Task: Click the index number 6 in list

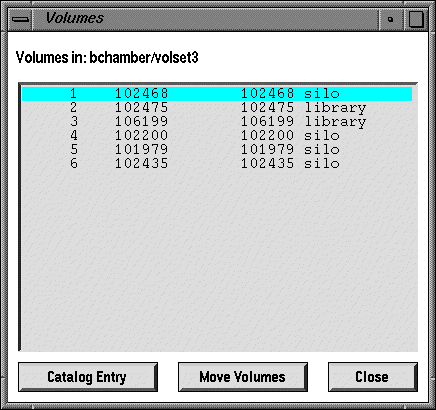Action: pyautogui.click(x=74, y=163)
